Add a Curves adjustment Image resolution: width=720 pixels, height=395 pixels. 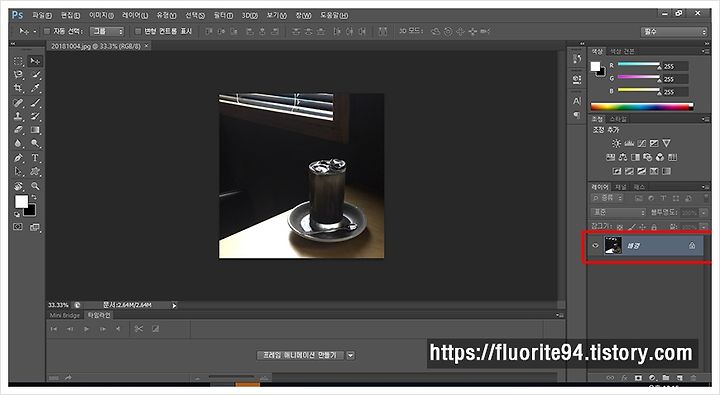[x=641, y=143]
